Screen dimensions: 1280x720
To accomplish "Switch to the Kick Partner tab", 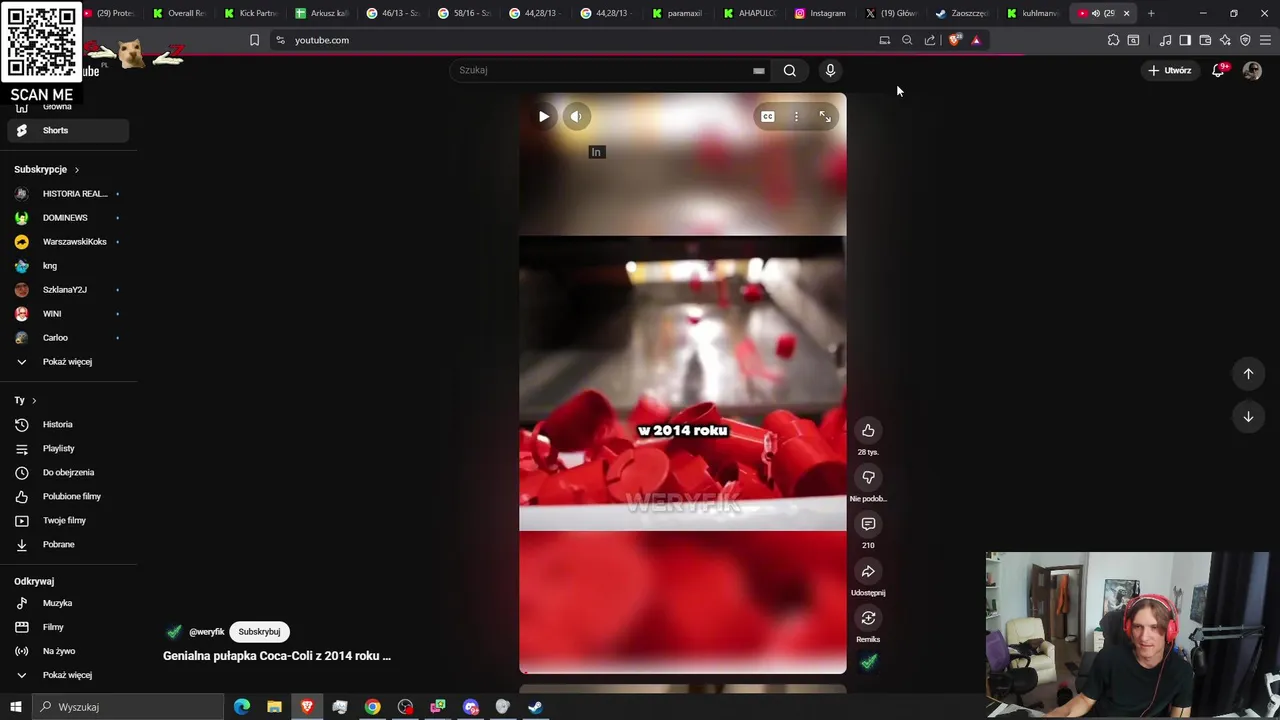I will tap(251, 13).
